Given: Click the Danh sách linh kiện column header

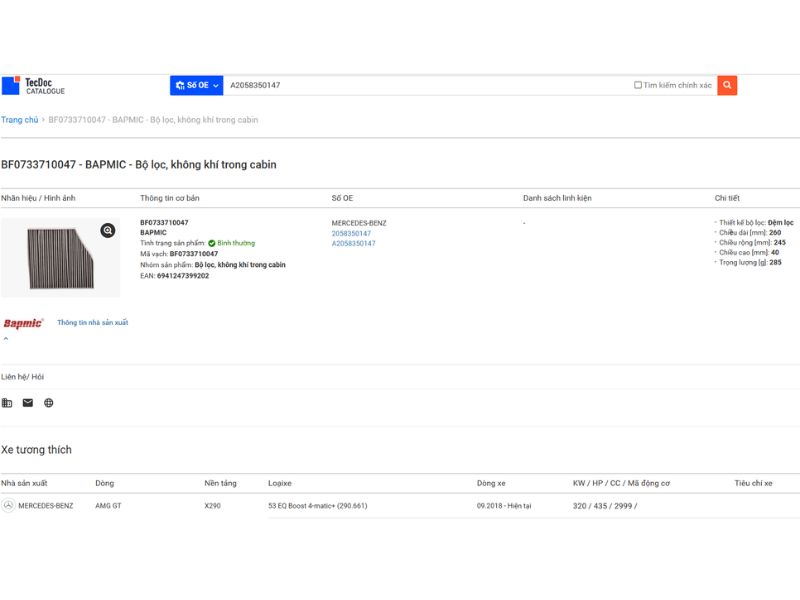Looking at the screenshot, I should 557,198.
